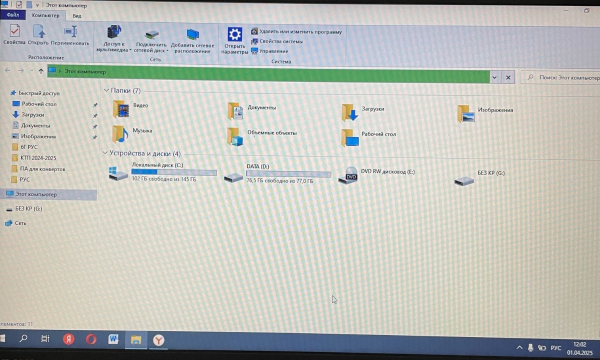
Task: Open КТП 2024-2025 sidebar folder
Action: pos(34,158)
